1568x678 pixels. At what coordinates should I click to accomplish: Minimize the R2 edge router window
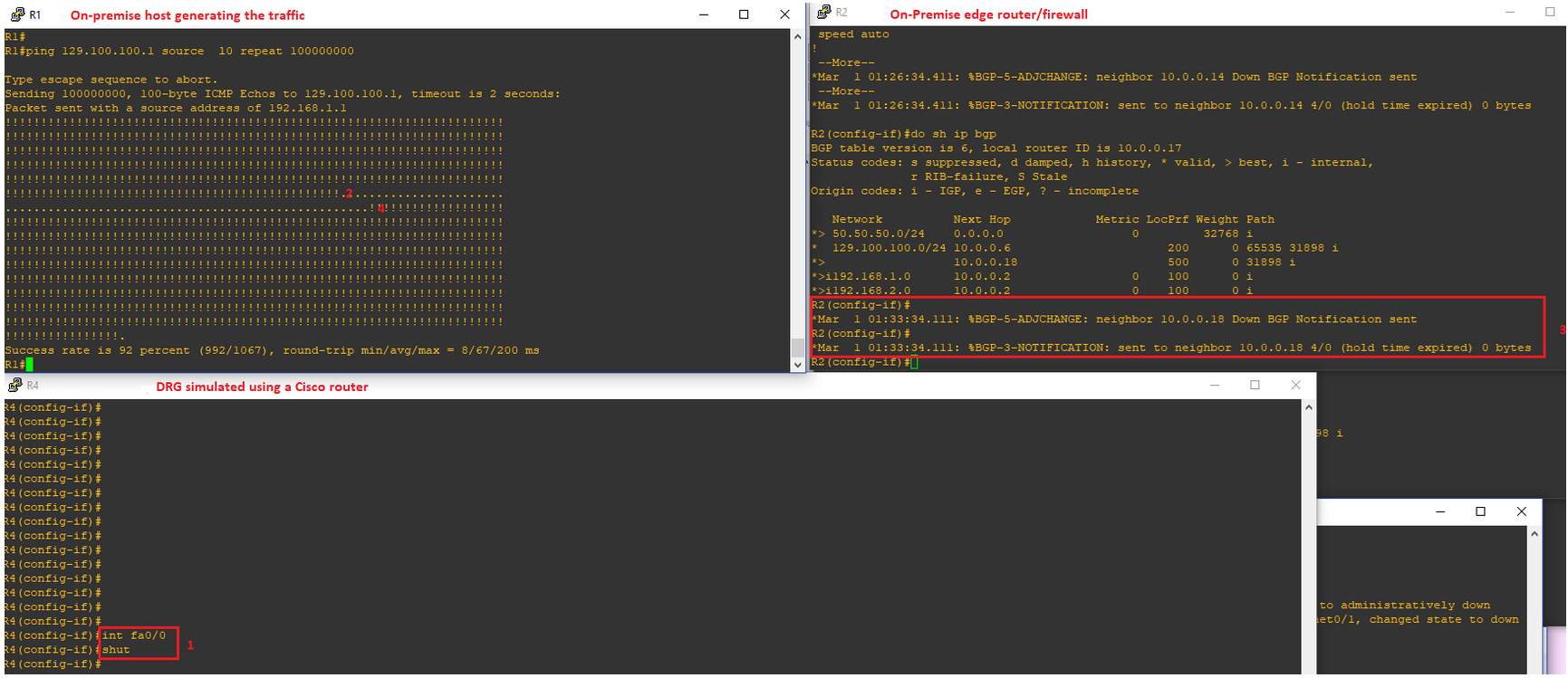click(x=1510, y=12)
